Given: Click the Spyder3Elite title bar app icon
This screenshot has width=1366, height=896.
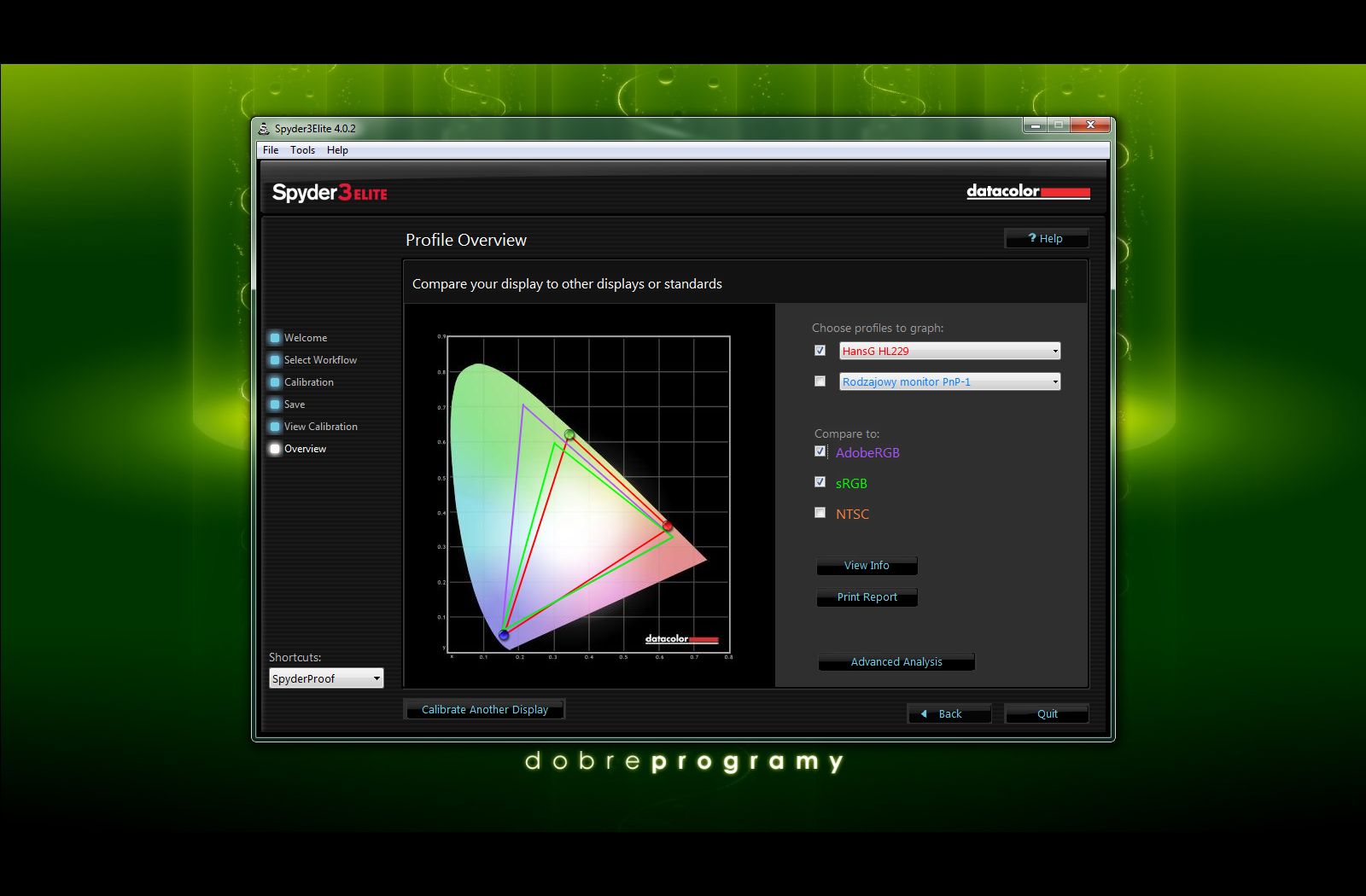Looking at the screenshot, I should [x=264, y=129].
